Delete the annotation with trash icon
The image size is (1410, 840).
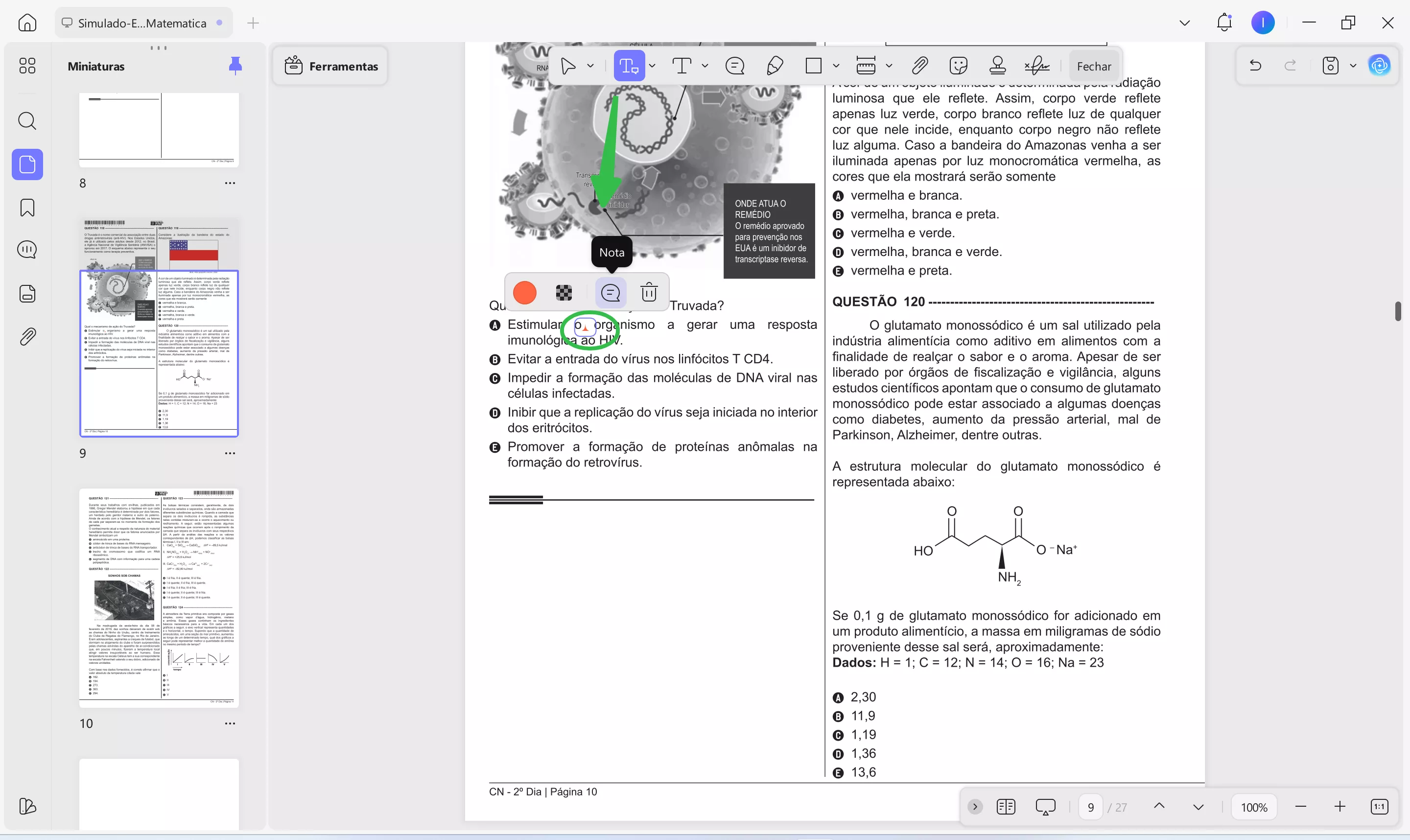(x=649, y=293)
